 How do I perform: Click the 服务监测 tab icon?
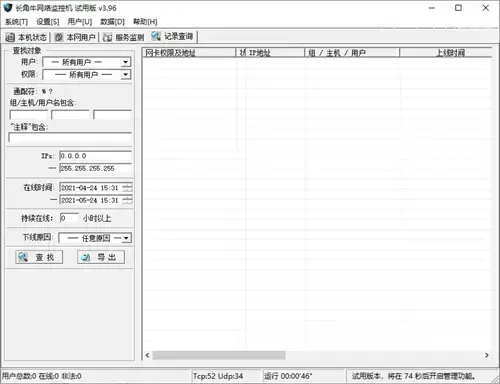(x=107, y=37)
